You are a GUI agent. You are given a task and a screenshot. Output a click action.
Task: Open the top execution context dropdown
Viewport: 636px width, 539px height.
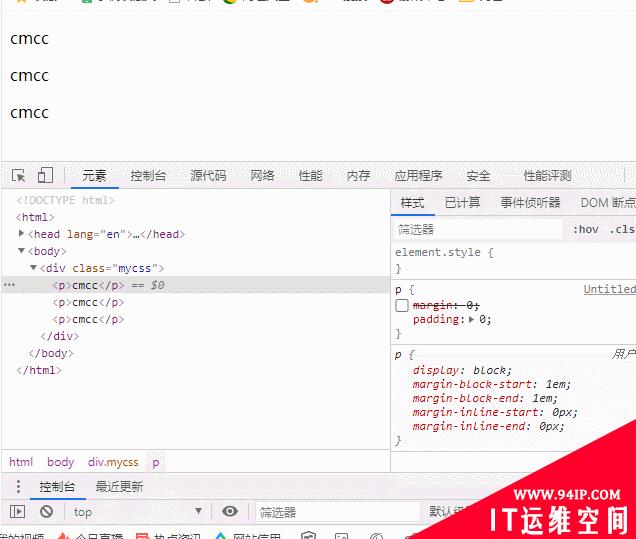(138, 512)
